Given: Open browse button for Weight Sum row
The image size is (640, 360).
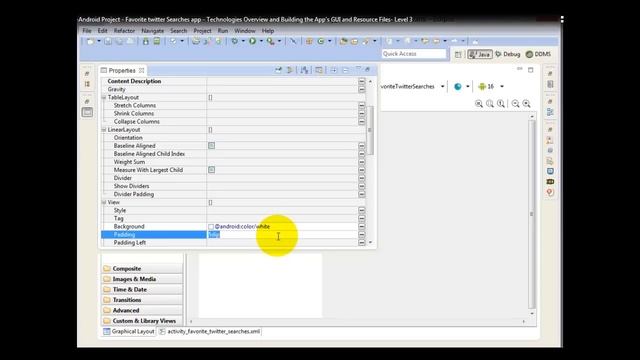Looking at the screenshot, I should pos(362,162).
